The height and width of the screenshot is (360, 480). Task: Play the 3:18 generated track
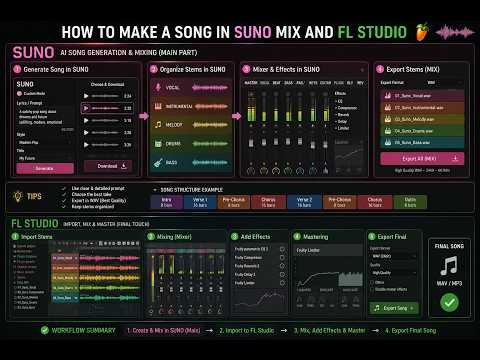86,120
